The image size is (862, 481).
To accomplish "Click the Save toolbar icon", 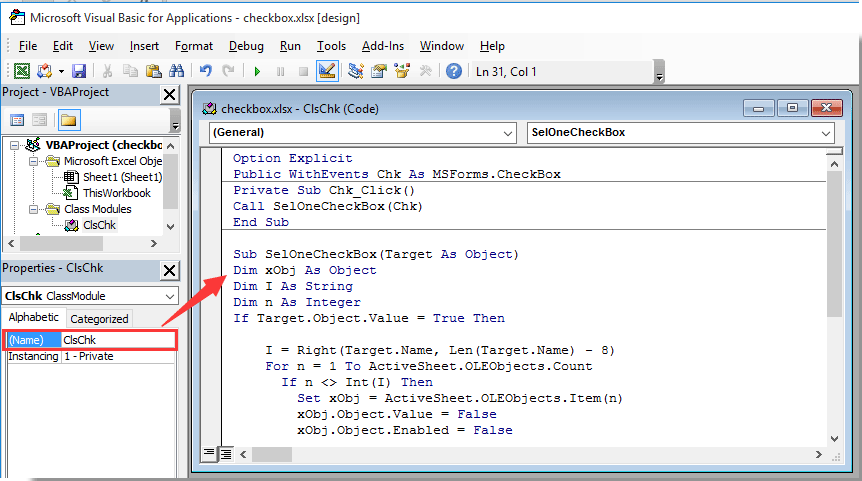I will coord(79,71).
